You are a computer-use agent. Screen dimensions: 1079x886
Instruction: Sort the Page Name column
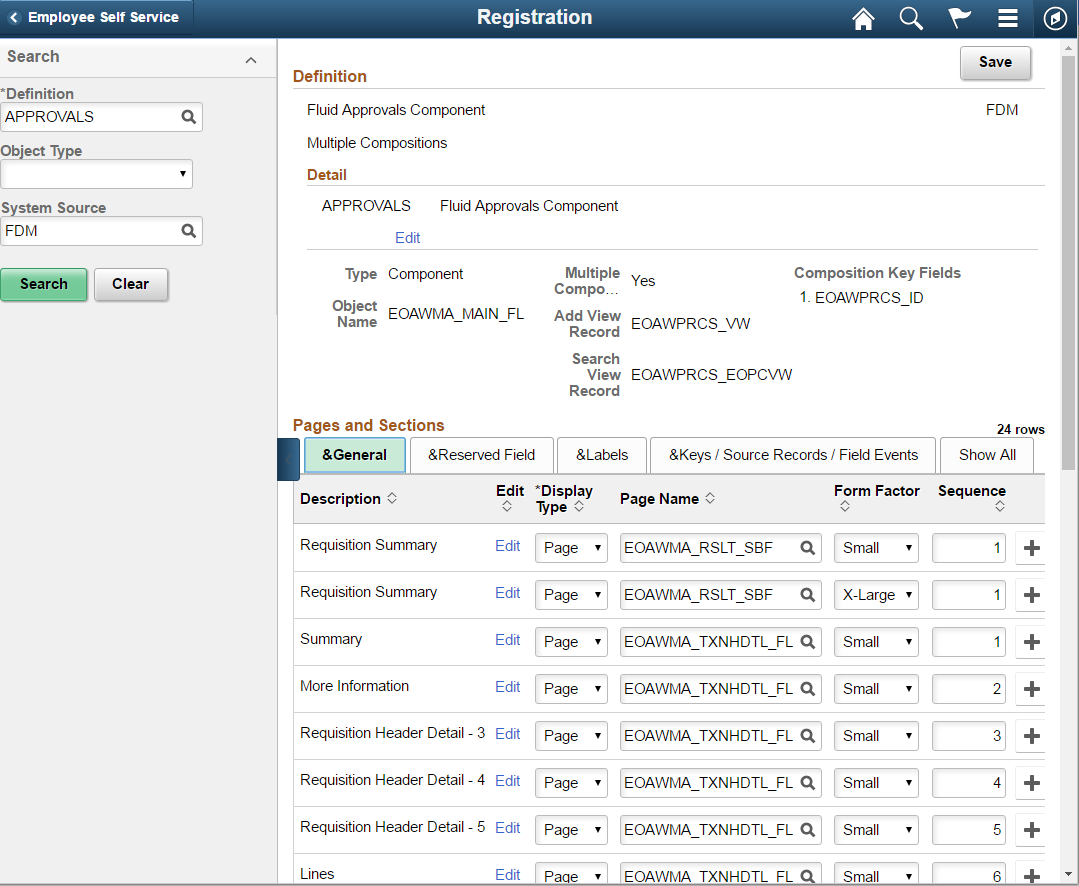coord(706,498)
